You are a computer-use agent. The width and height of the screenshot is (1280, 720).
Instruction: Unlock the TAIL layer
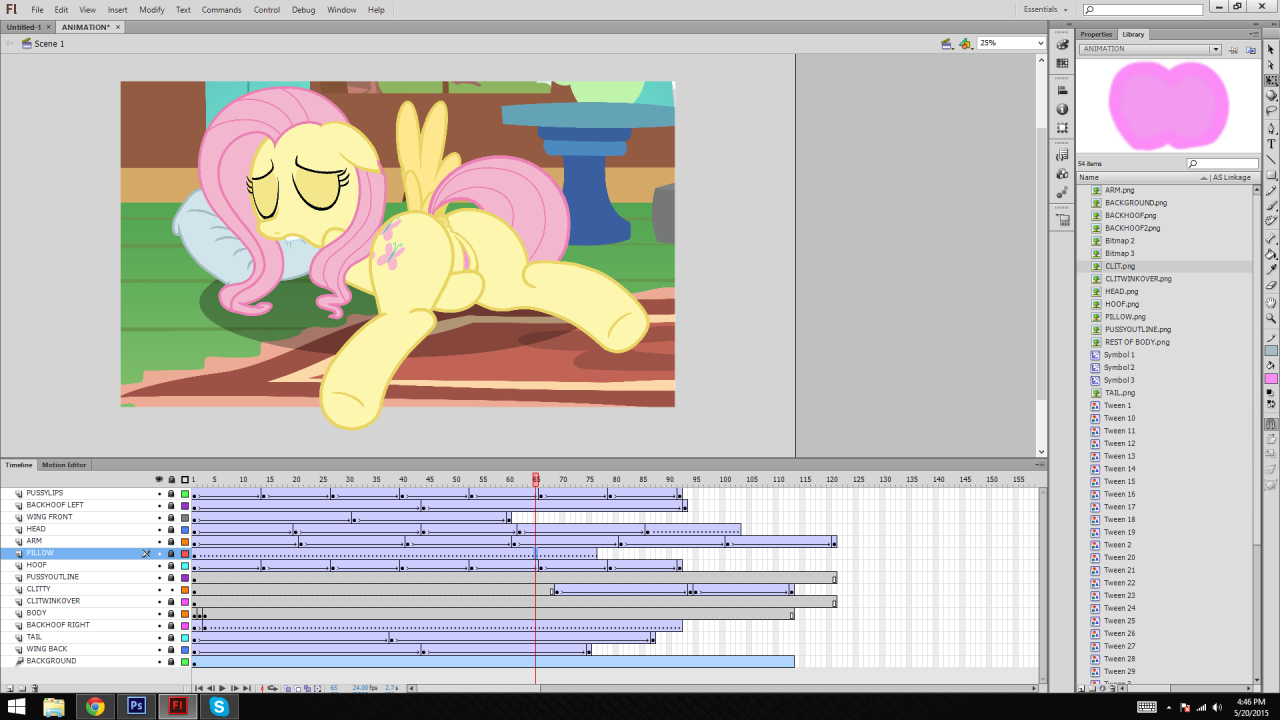[171, 637]
